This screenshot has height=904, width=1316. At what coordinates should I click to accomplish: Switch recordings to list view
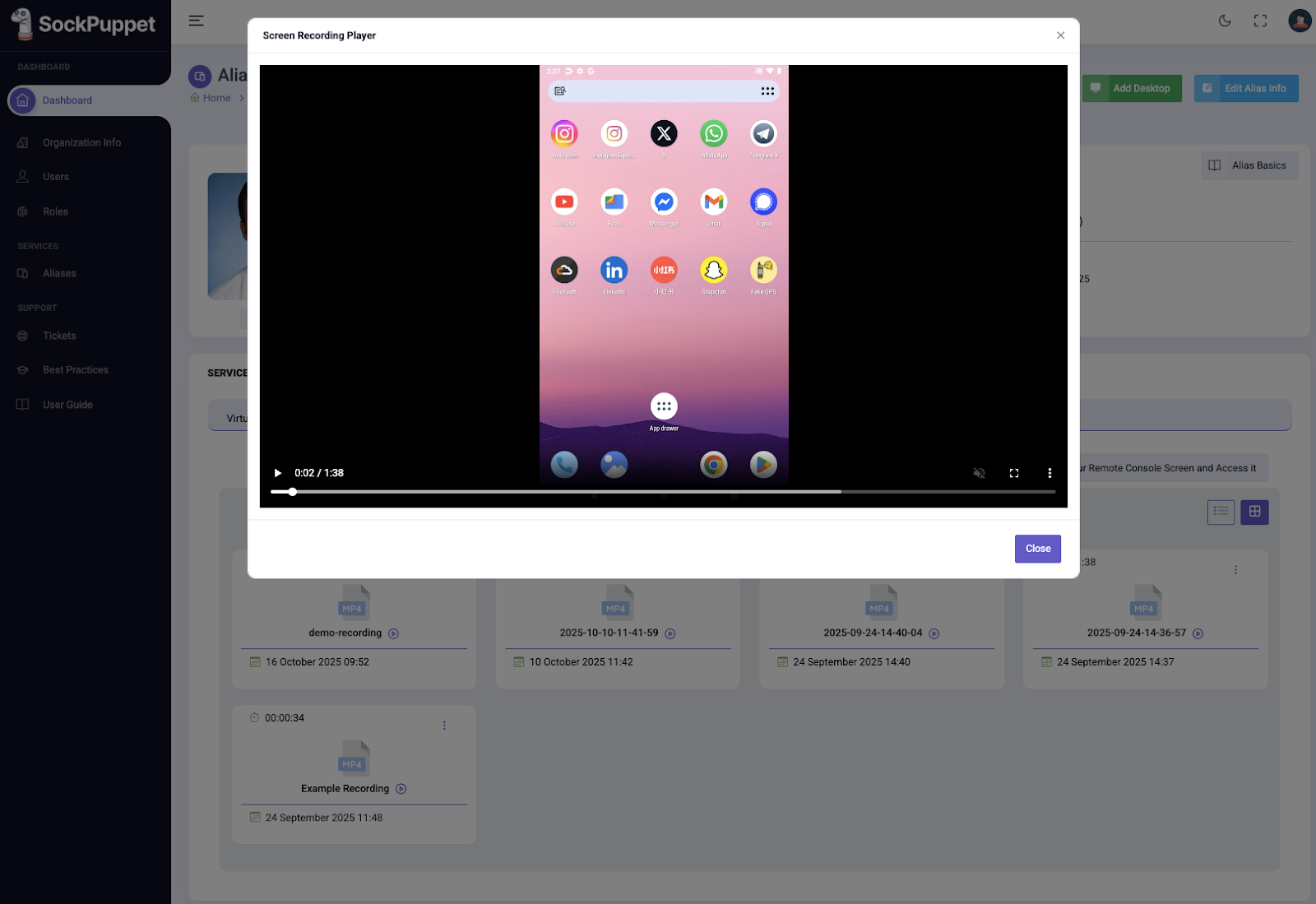(1221, 512)
